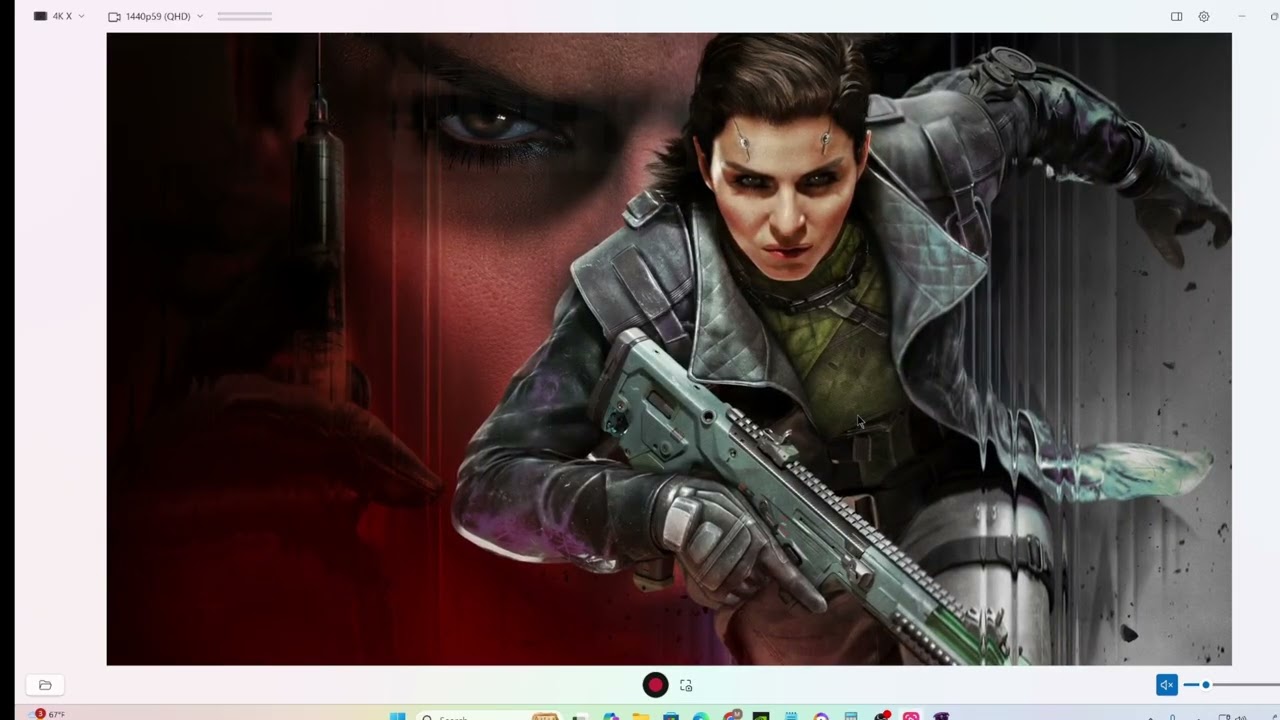The width and height of the screenshot is (1280, 720).
Task: Open the 1440p59 (QHD) resolution dropdown
Action: click(x=155, y=17)
